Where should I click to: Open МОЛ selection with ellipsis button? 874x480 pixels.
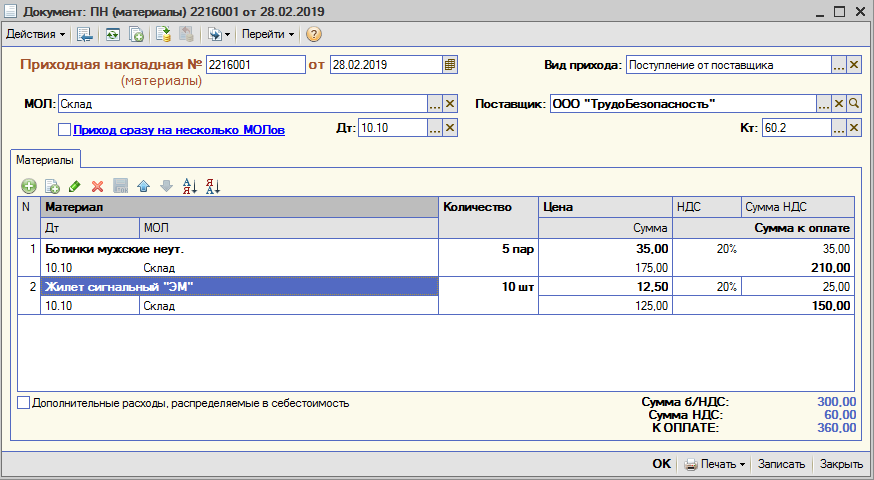click(435, 104)
